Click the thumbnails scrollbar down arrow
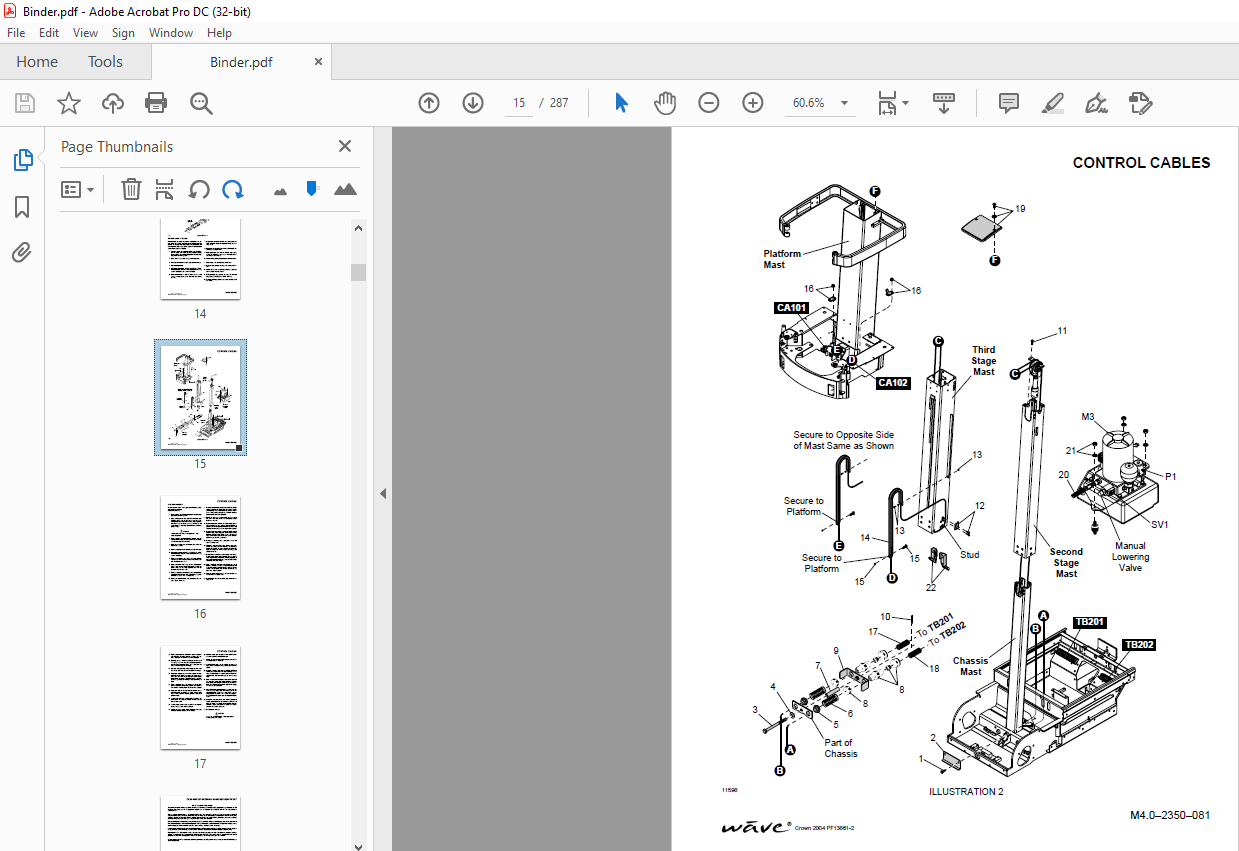The height and width of the screenshot is (851, 1239). coord(358,846)
